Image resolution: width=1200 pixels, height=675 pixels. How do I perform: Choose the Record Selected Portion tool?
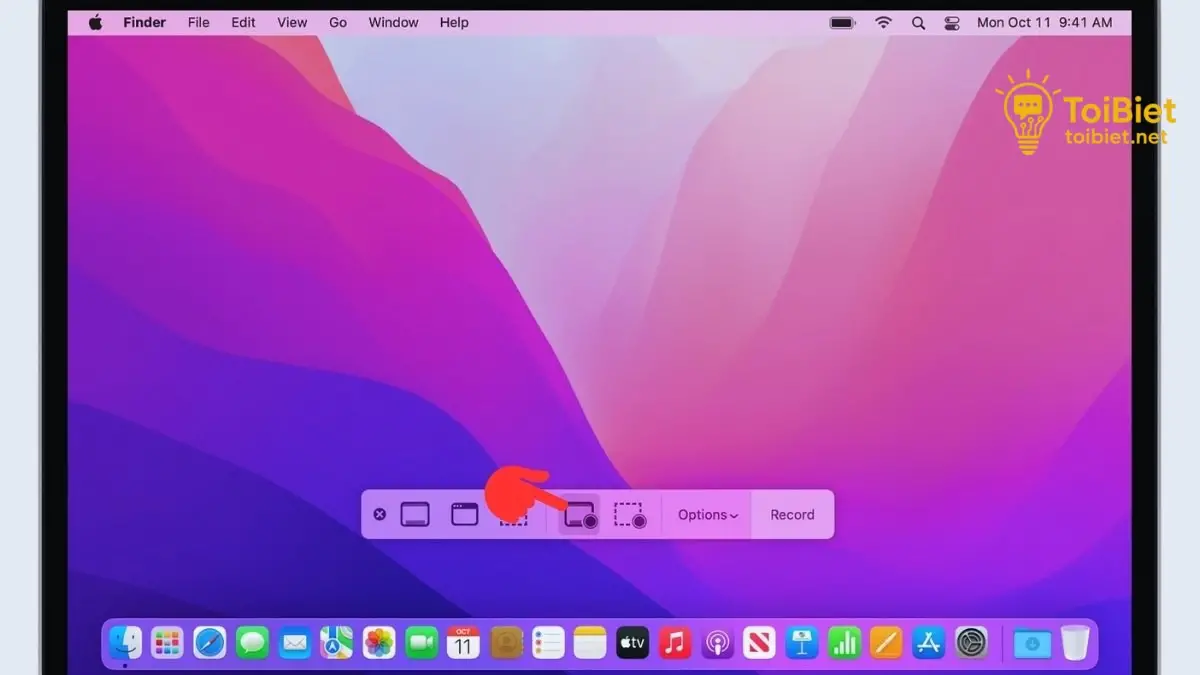(x=631, y=514)
